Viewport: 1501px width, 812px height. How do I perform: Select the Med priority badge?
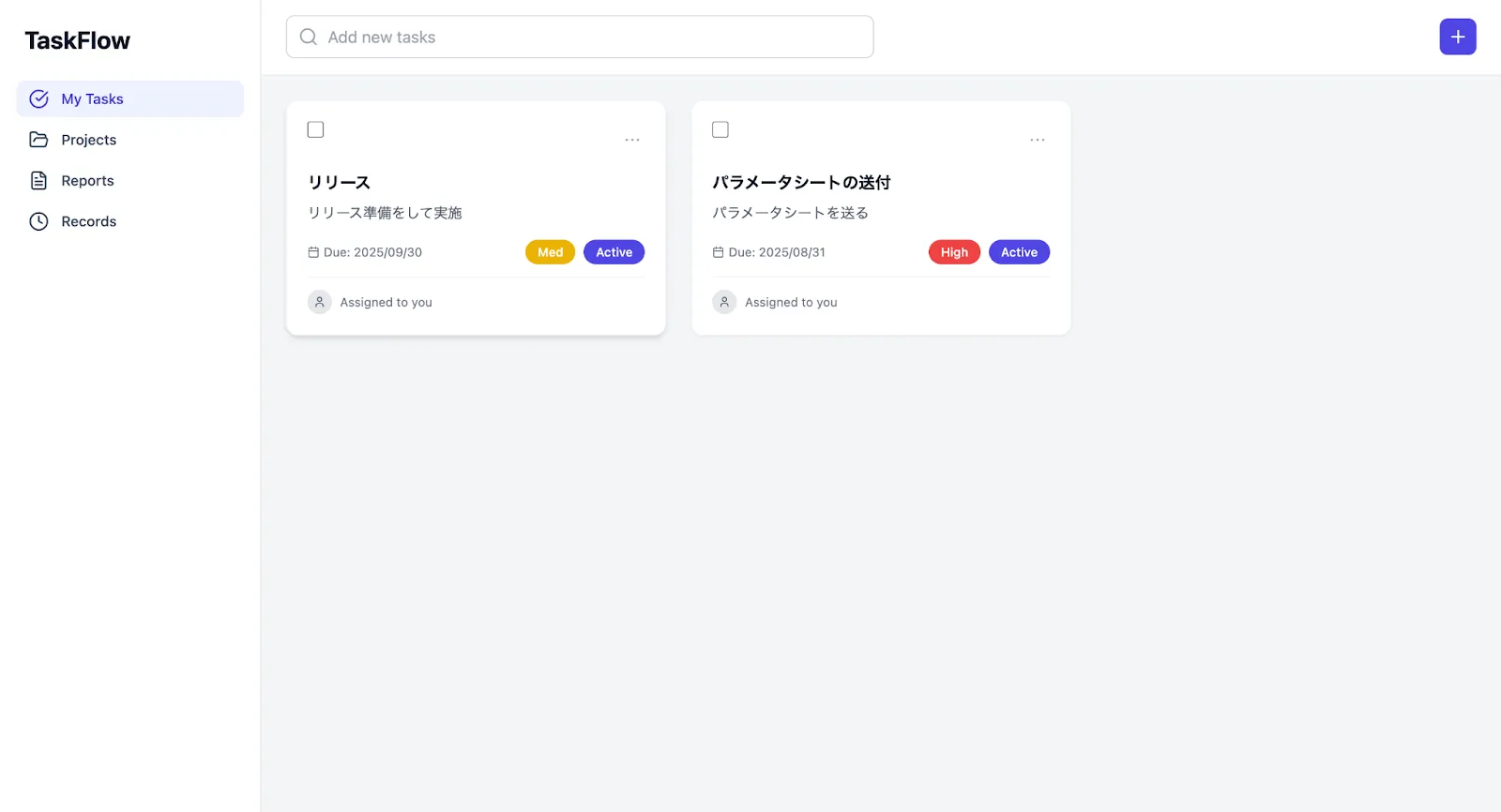(x=550, y=252)
